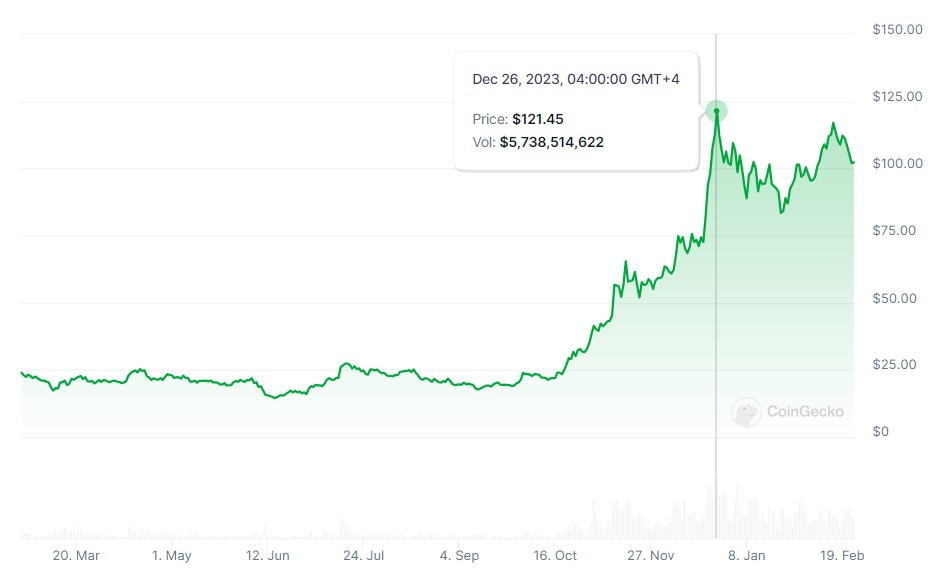Click the $150.00 y-axis label

897,29
